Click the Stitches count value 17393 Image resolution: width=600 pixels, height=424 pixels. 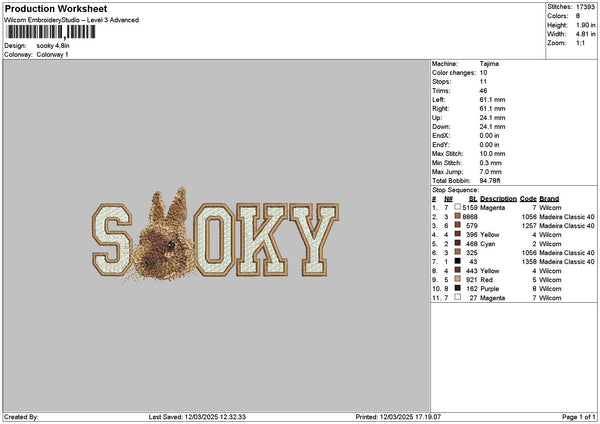[x=585, y=7]
